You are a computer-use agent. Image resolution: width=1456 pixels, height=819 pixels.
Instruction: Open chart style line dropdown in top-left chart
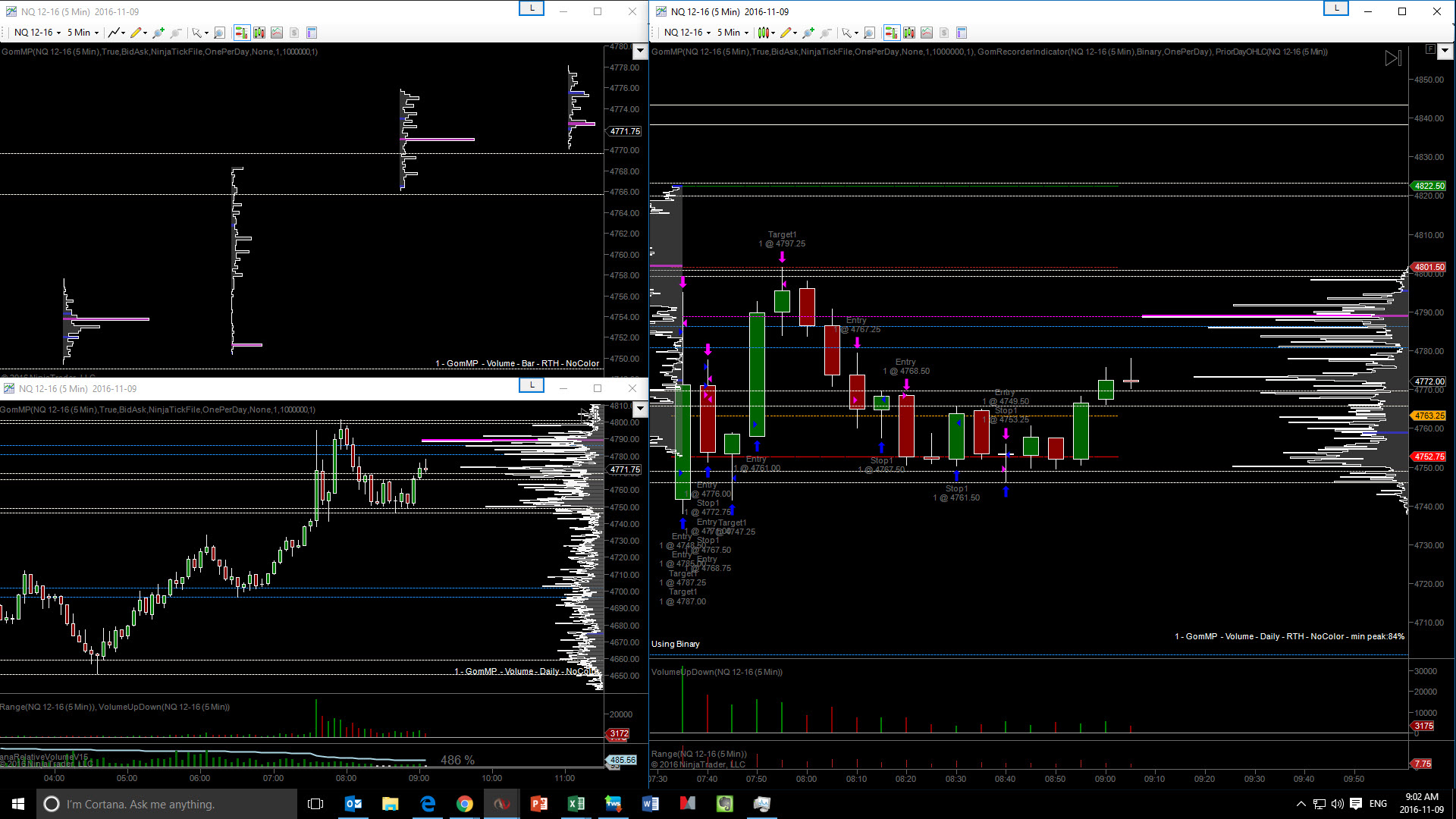point(116,33)
